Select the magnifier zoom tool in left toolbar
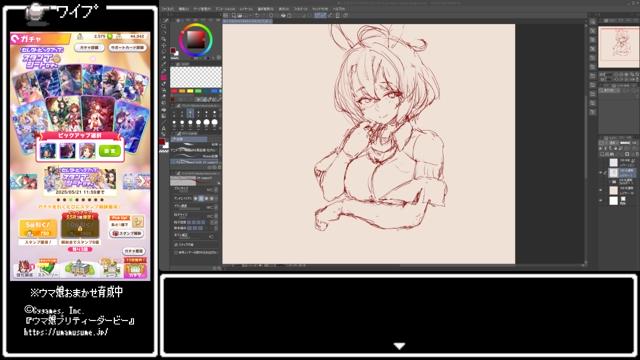Image resolution: width=640 pixels, height=360 pixels. coord(164,26)
